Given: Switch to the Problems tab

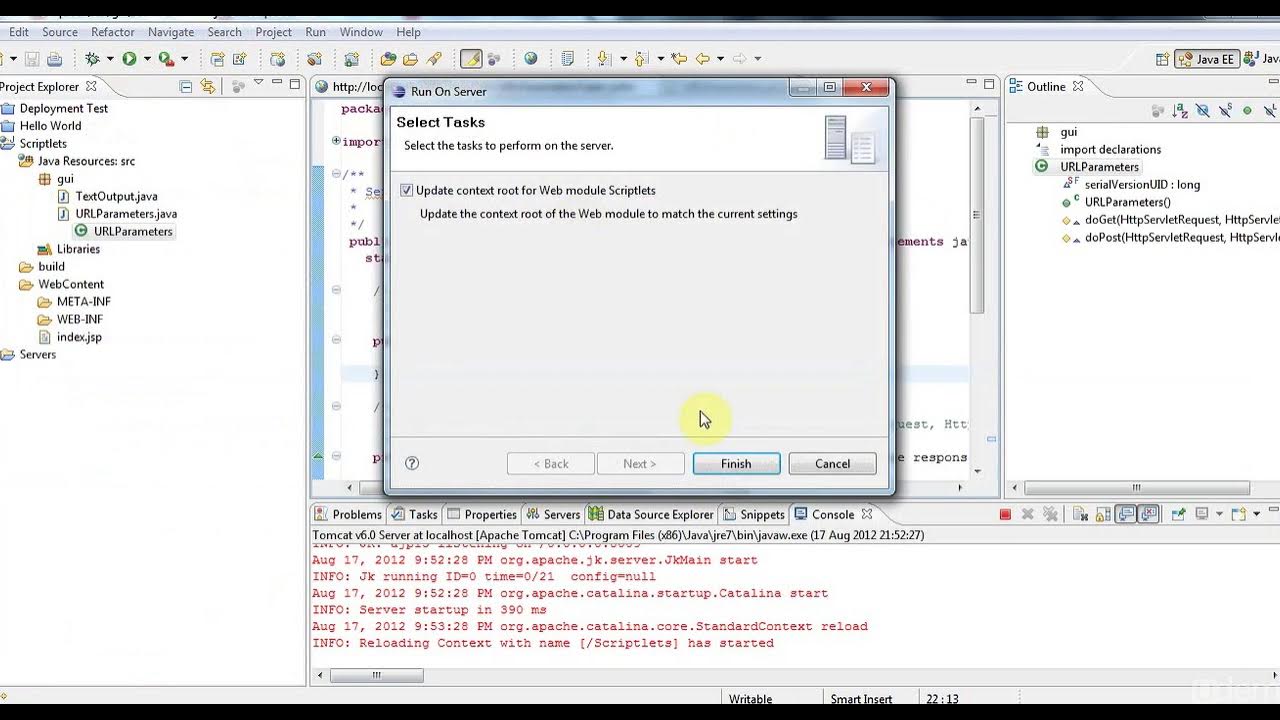Looking at the screenshot, I should (x=348, y=514).
